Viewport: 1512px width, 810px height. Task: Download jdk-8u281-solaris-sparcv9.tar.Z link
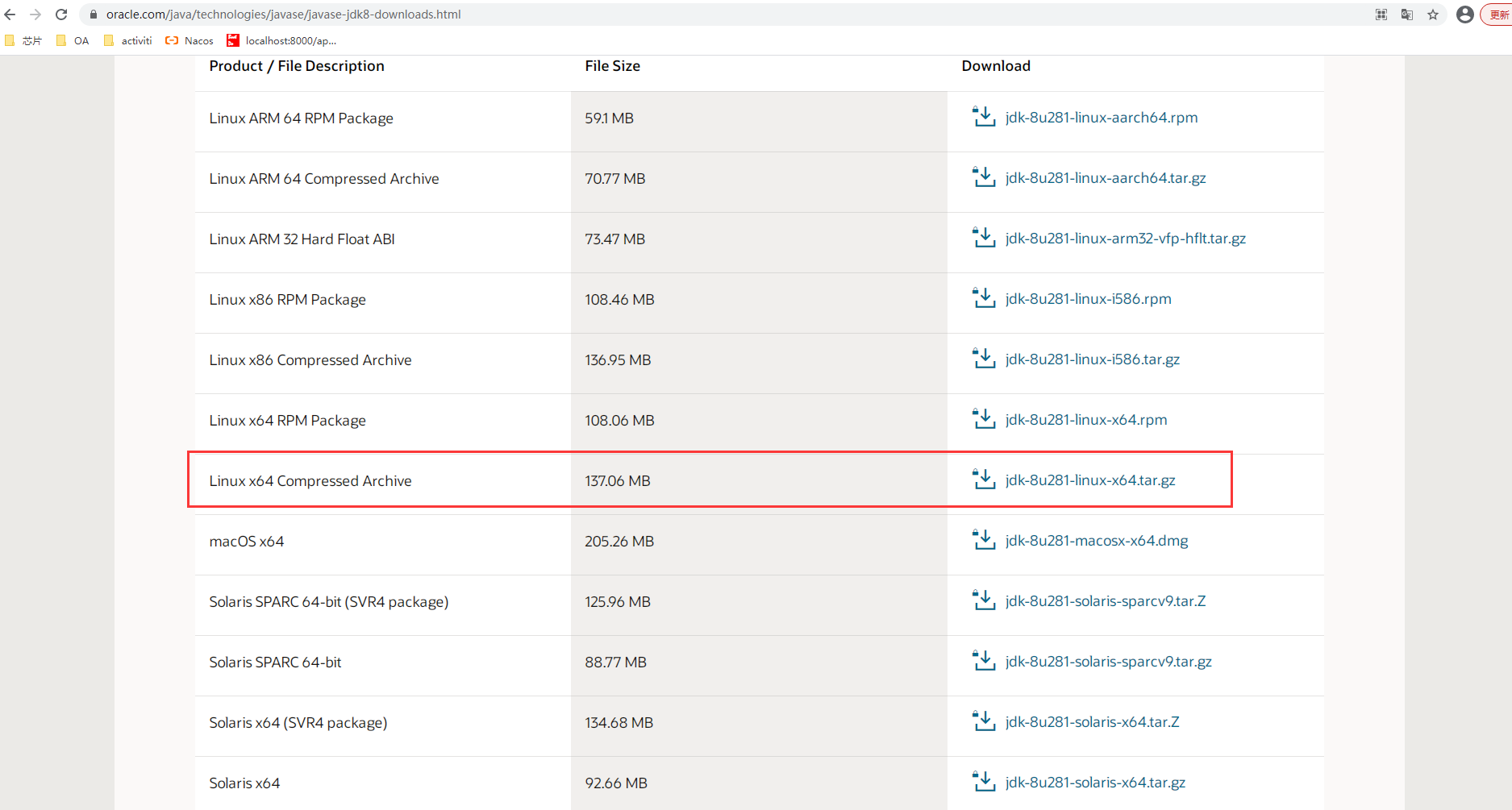coord(1106,601)
